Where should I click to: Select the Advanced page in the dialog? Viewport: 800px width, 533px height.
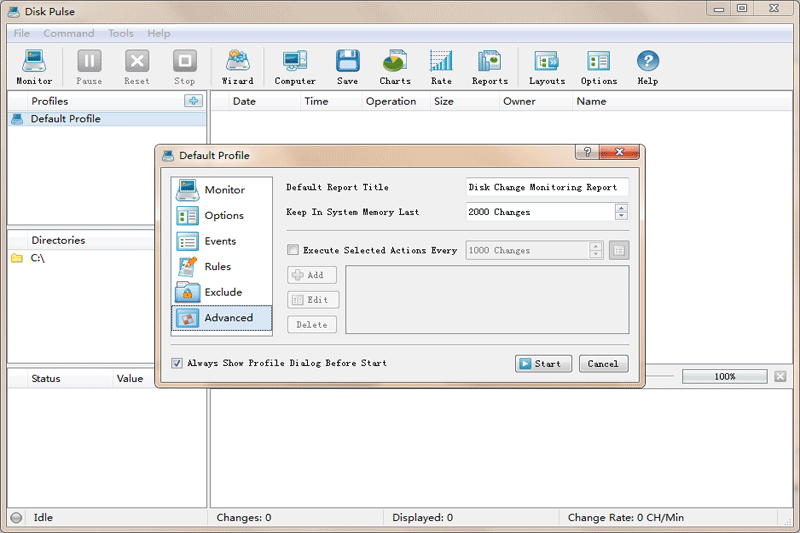(x=222, y=318)
